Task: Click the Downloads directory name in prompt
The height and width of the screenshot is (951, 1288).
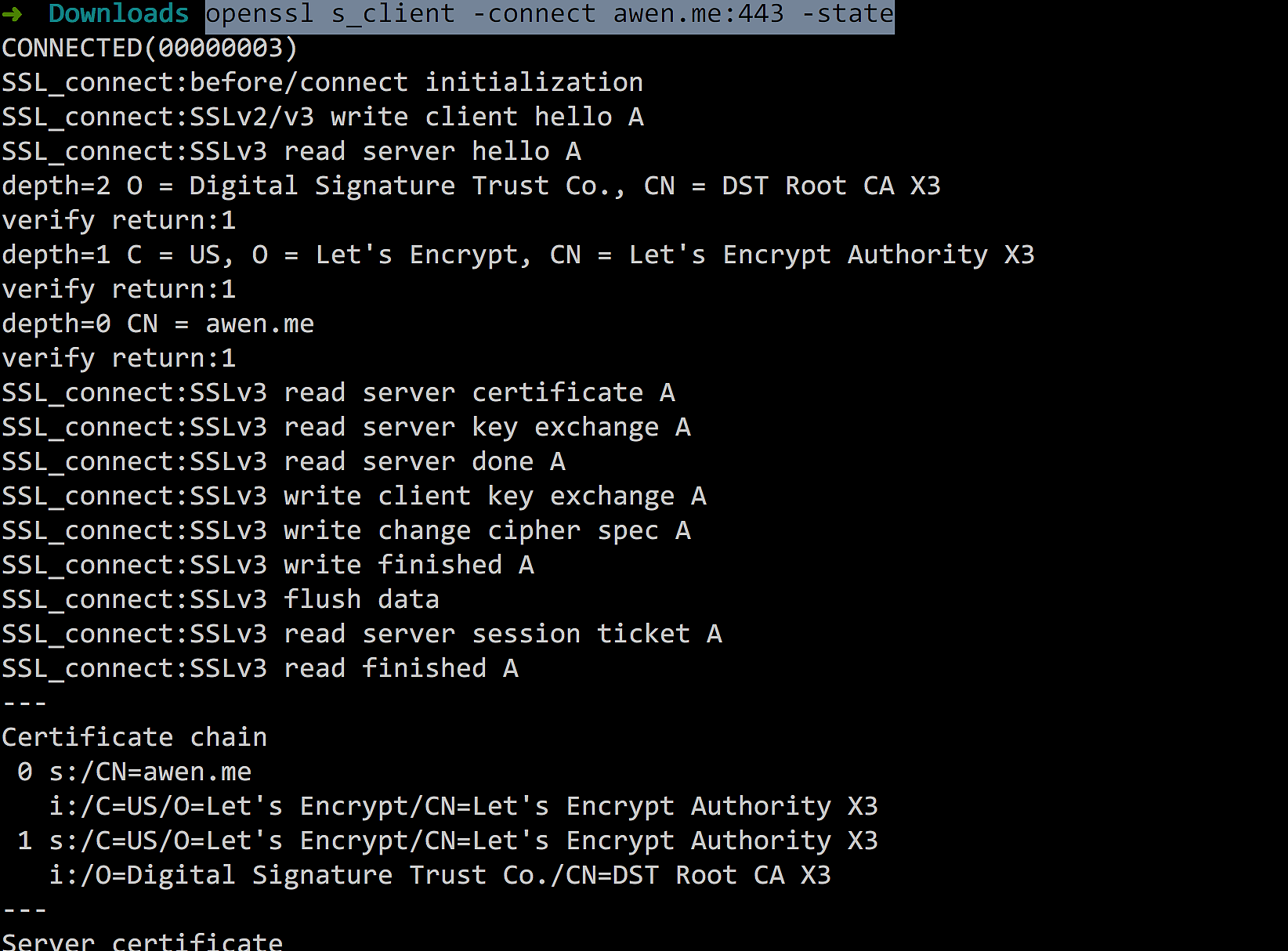Action: point(118,13)
